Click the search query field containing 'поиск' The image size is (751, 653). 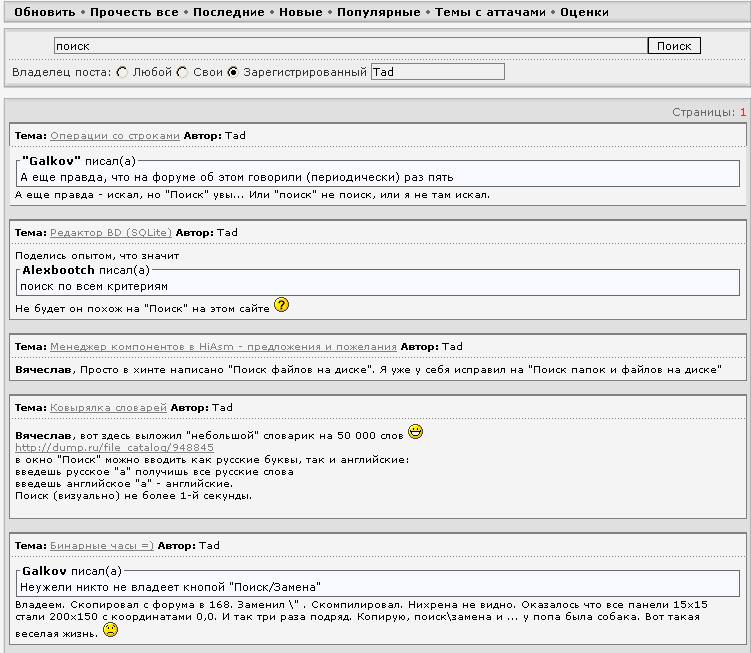(x=350, y=46)
